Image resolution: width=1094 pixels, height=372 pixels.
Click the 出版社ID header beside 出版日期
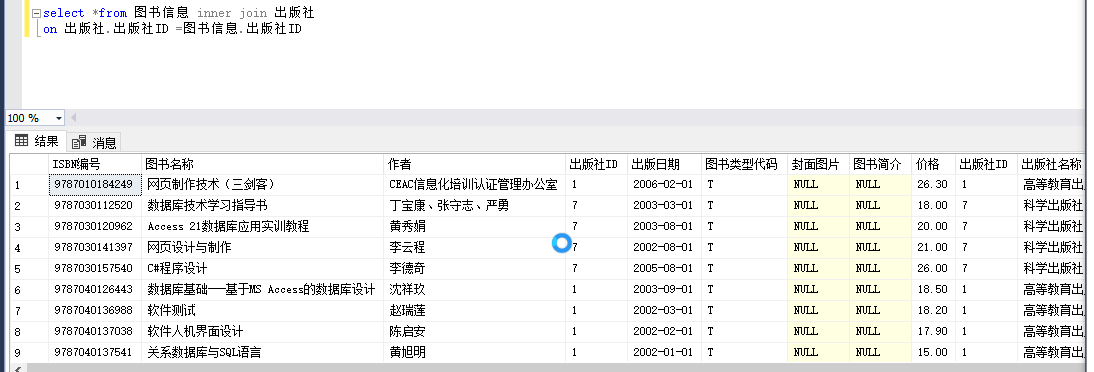coord(597,165)
